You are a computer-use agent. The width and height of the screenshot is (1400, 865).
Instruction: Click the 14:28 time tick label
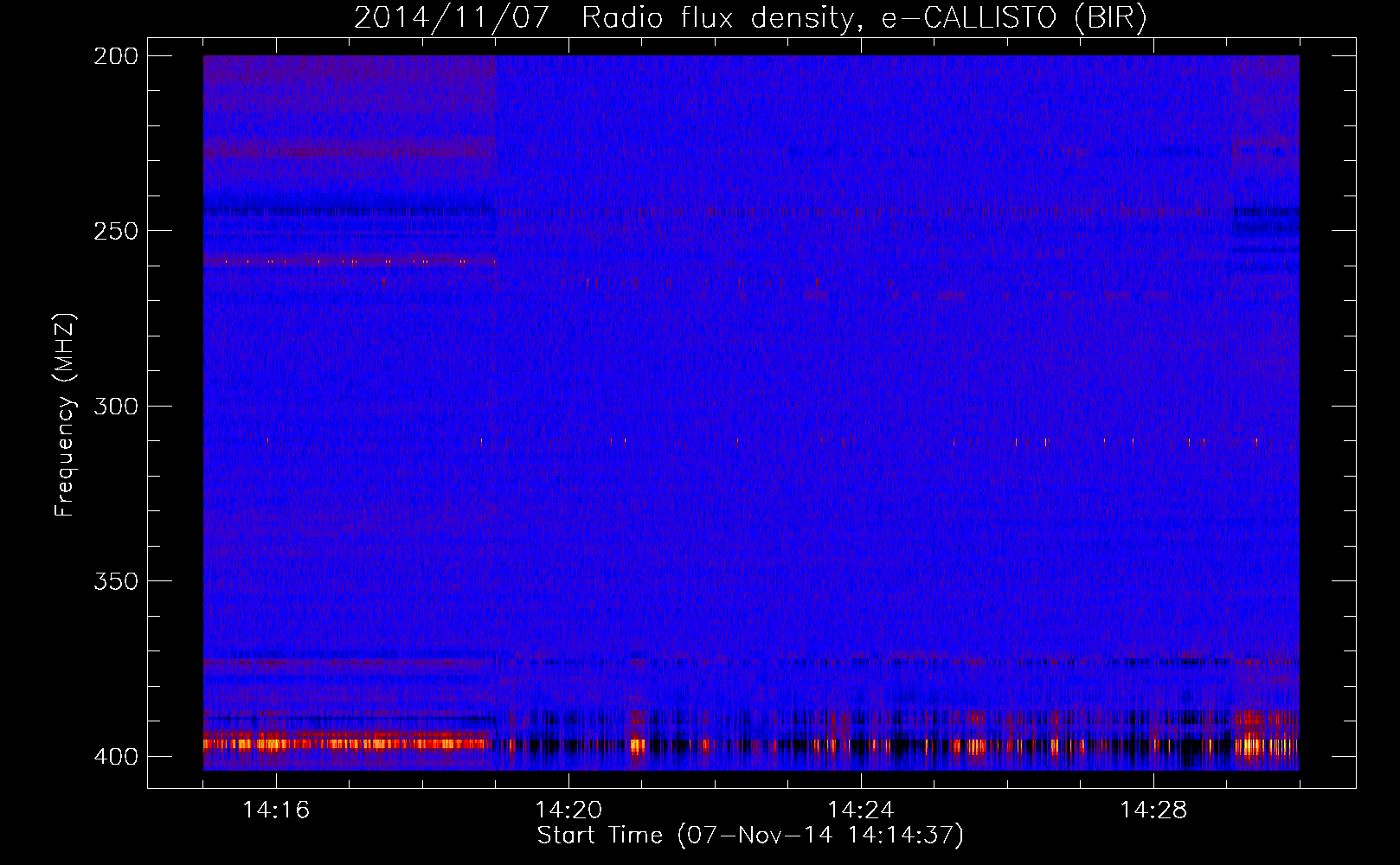tap(1153, 810)
